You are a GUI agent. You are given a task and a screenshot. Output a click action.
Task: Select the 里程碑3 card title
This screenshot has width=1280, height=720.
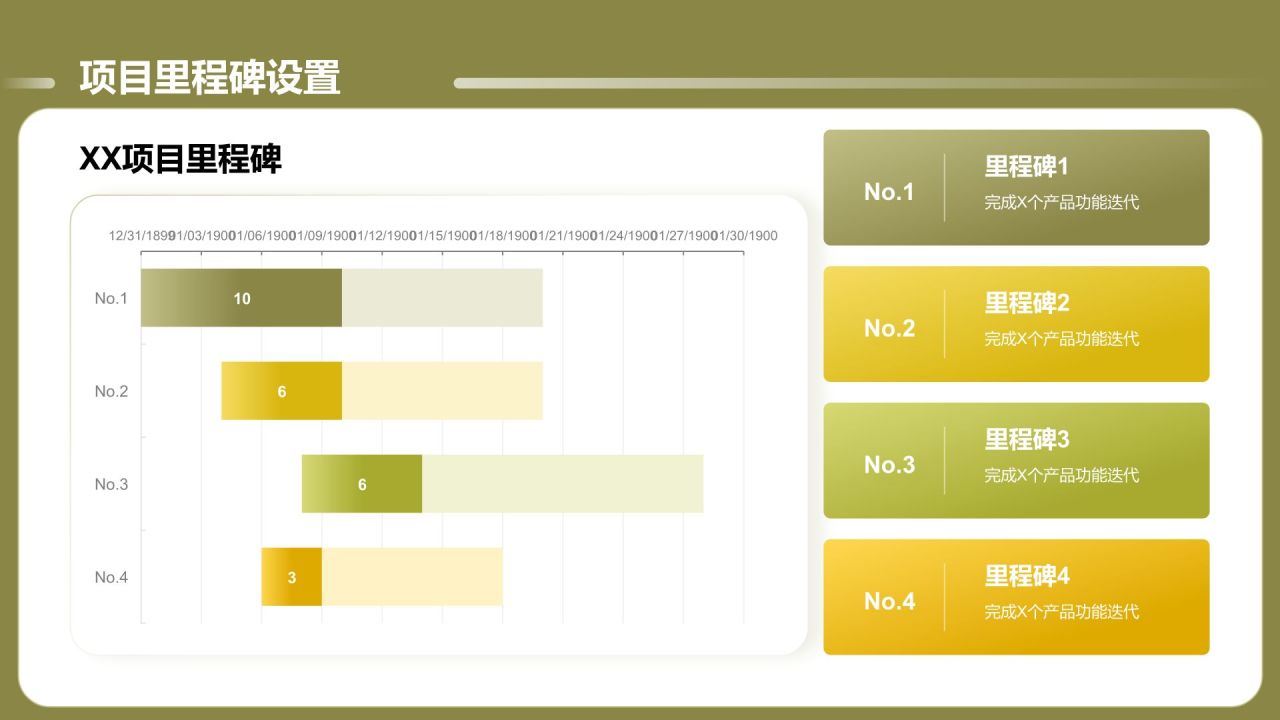(1027, 439)
